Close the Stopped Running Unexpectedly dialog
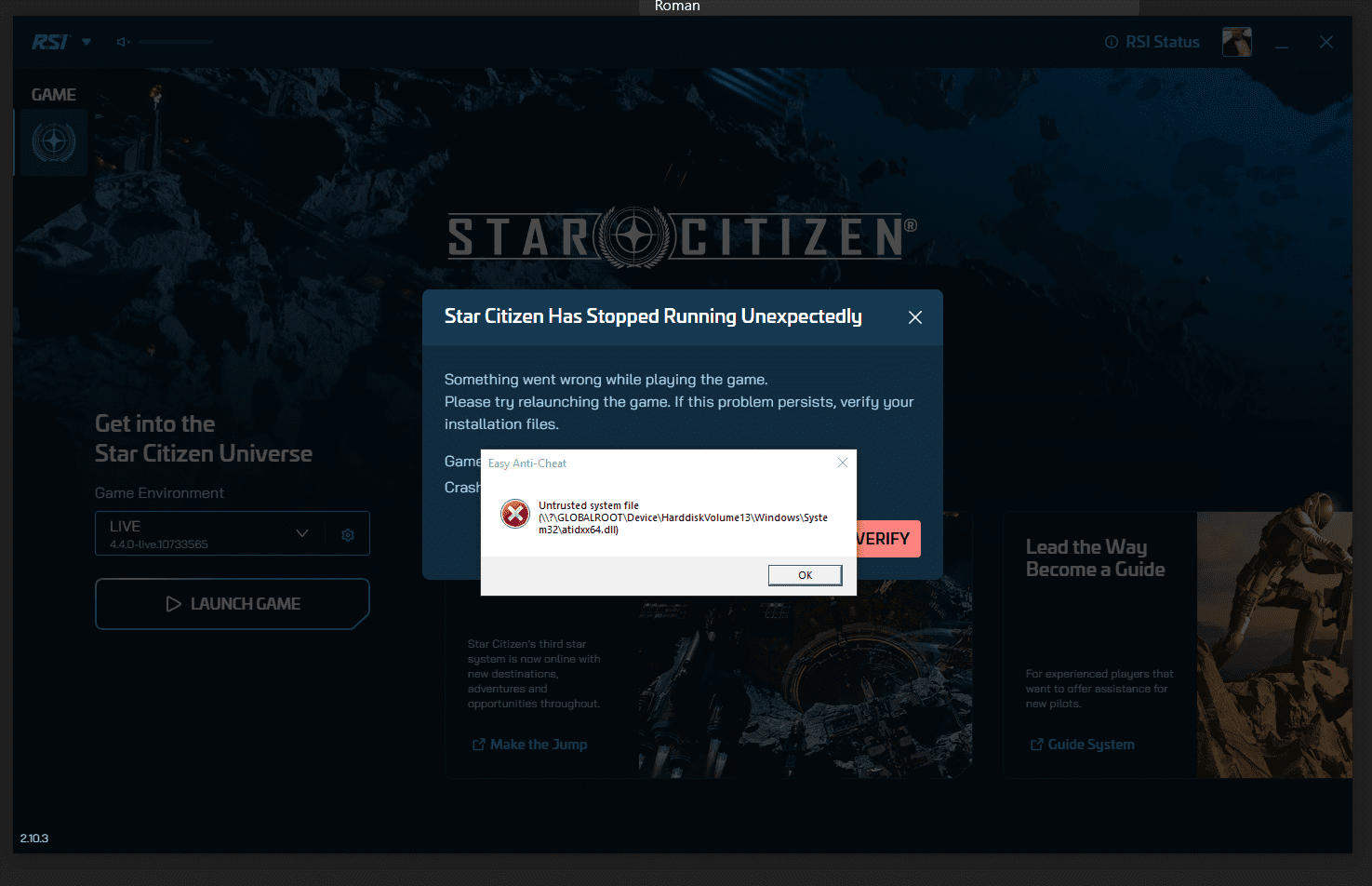 [915, 317]
